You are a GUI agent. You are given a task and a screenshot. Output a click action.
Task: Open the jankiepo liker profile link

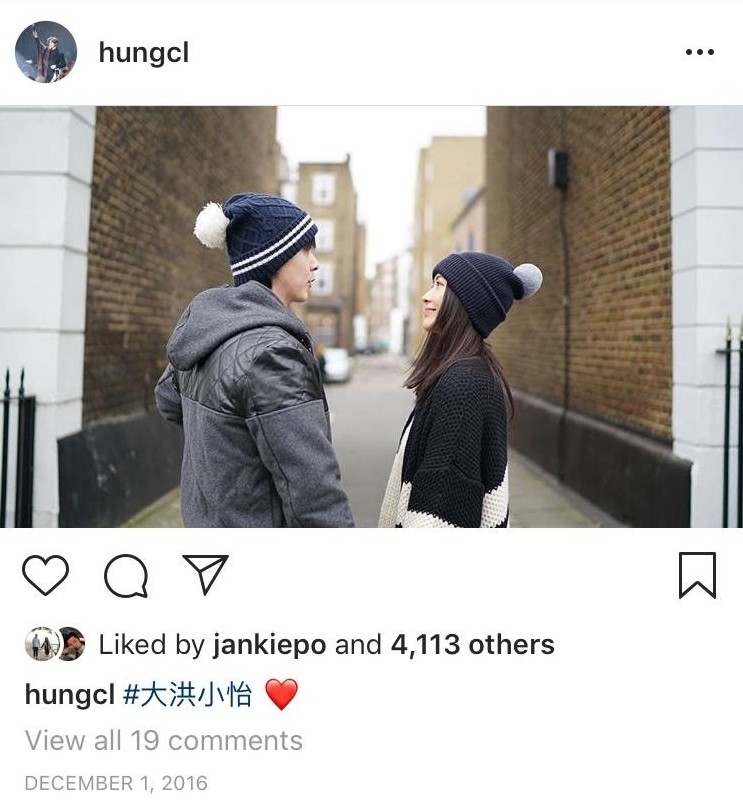pyautogui.click(x=270, y=644)
